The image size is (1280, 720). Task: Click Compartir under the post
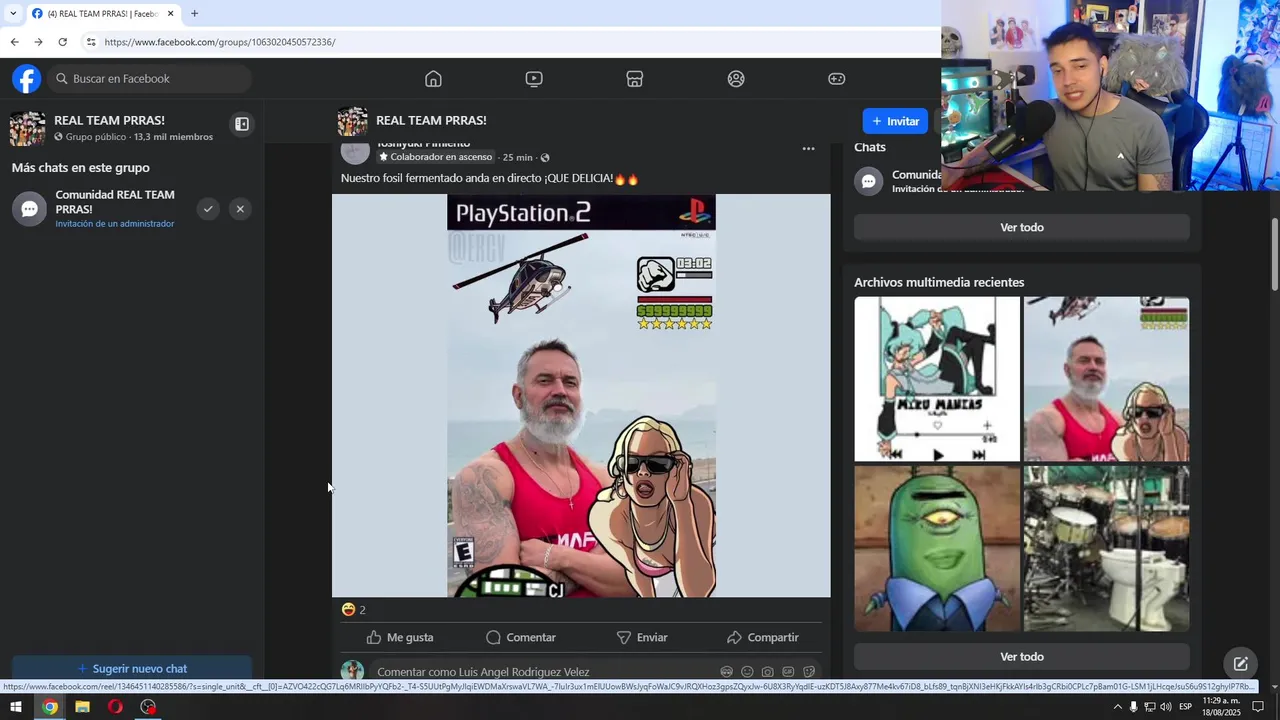[763, 637]
